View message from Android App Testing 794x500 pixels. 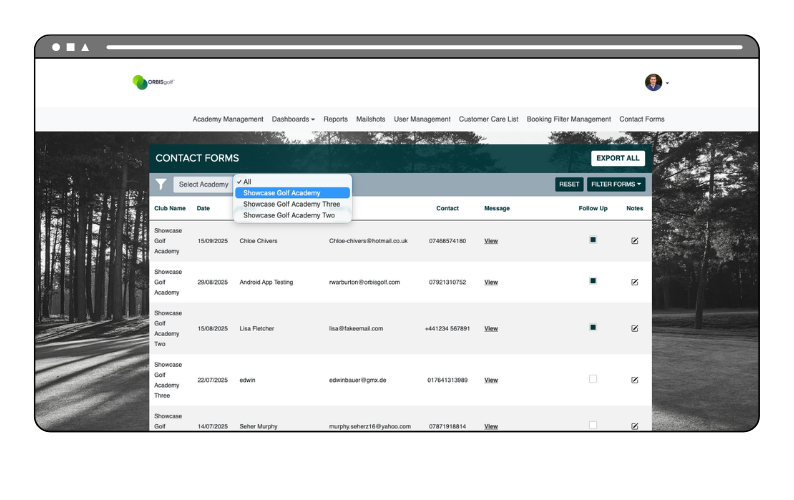(x=491, y=282)
